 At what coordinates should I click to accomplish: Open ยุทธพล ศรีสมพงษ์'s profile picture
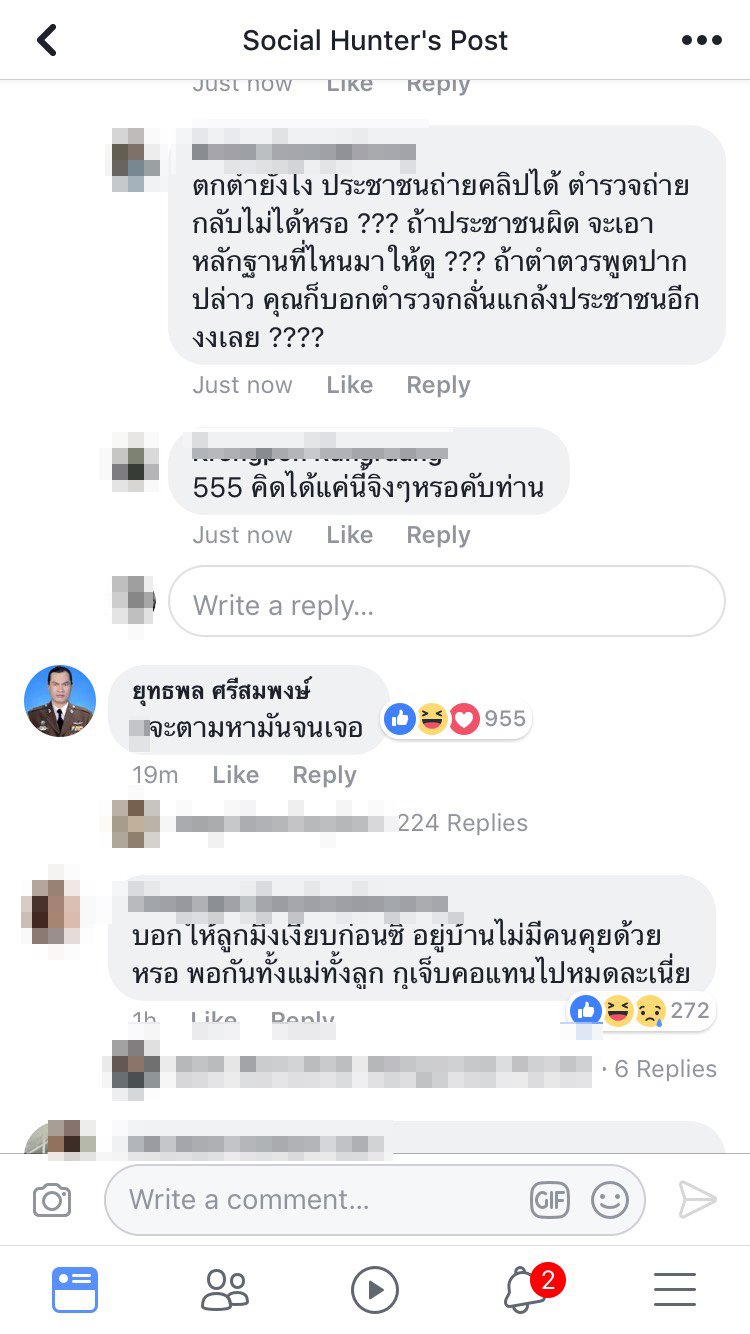coord(60,701)
